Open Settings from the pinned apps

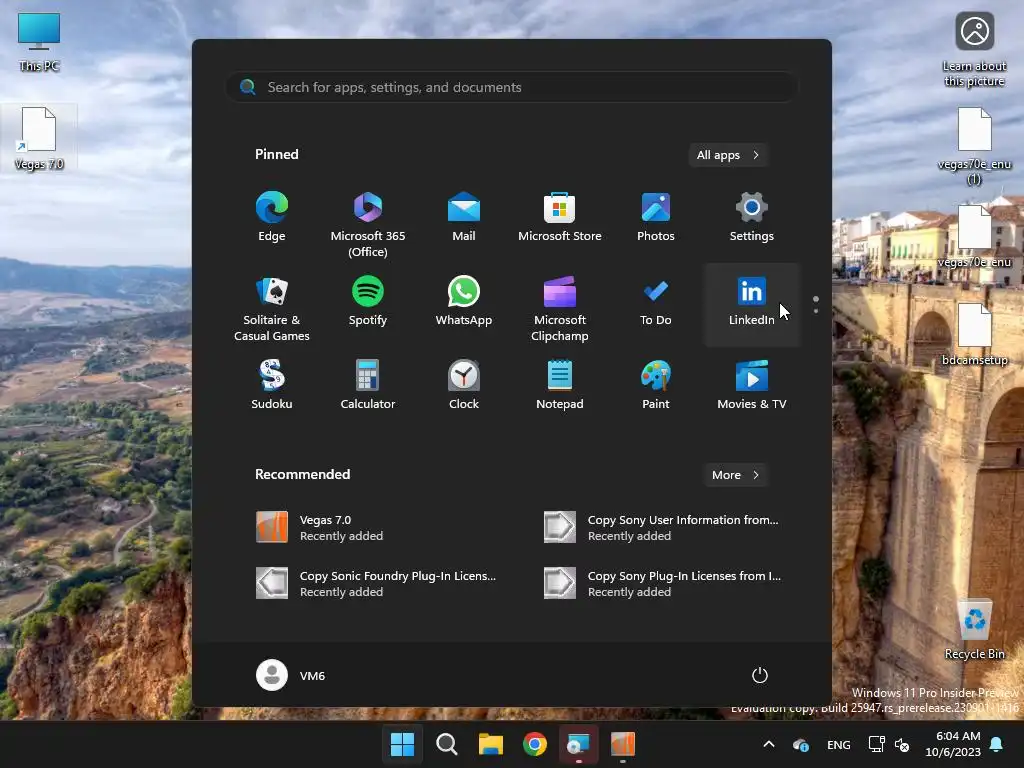click(752, 217)
